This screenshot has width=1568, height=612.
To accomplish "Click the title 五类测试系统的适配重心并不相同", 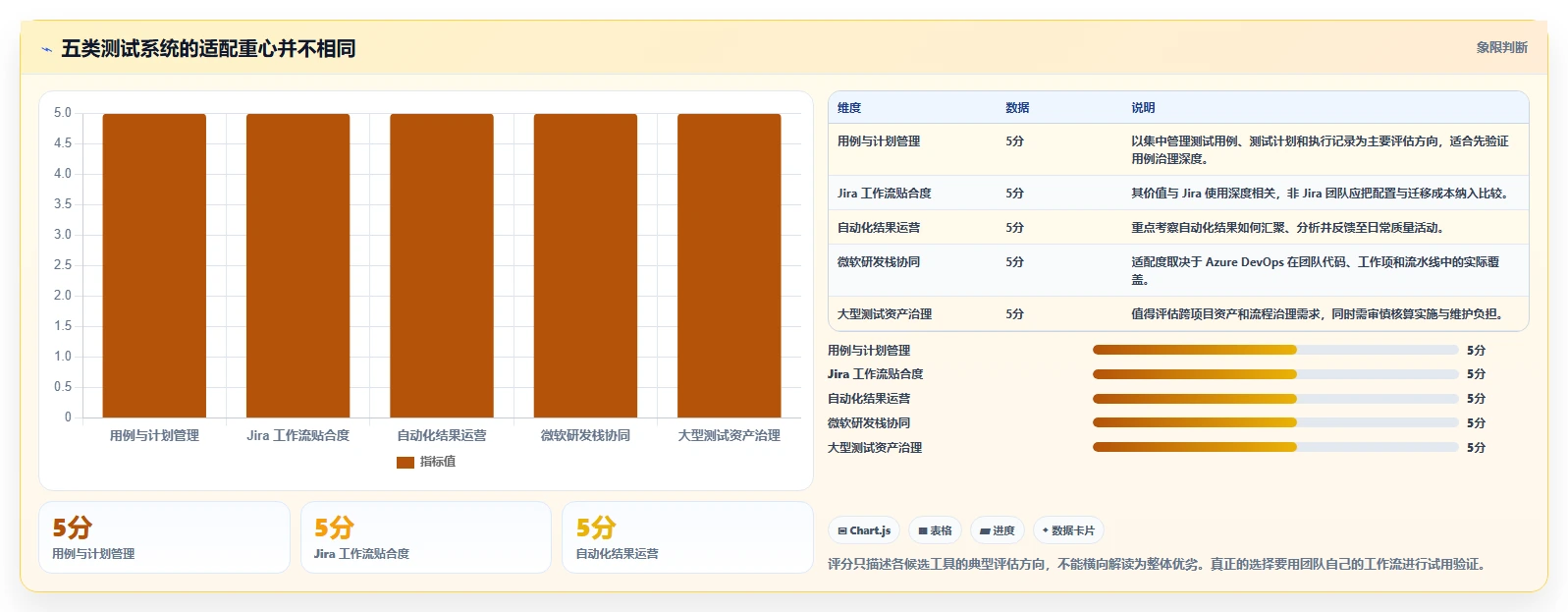I will tap(208, 48).
